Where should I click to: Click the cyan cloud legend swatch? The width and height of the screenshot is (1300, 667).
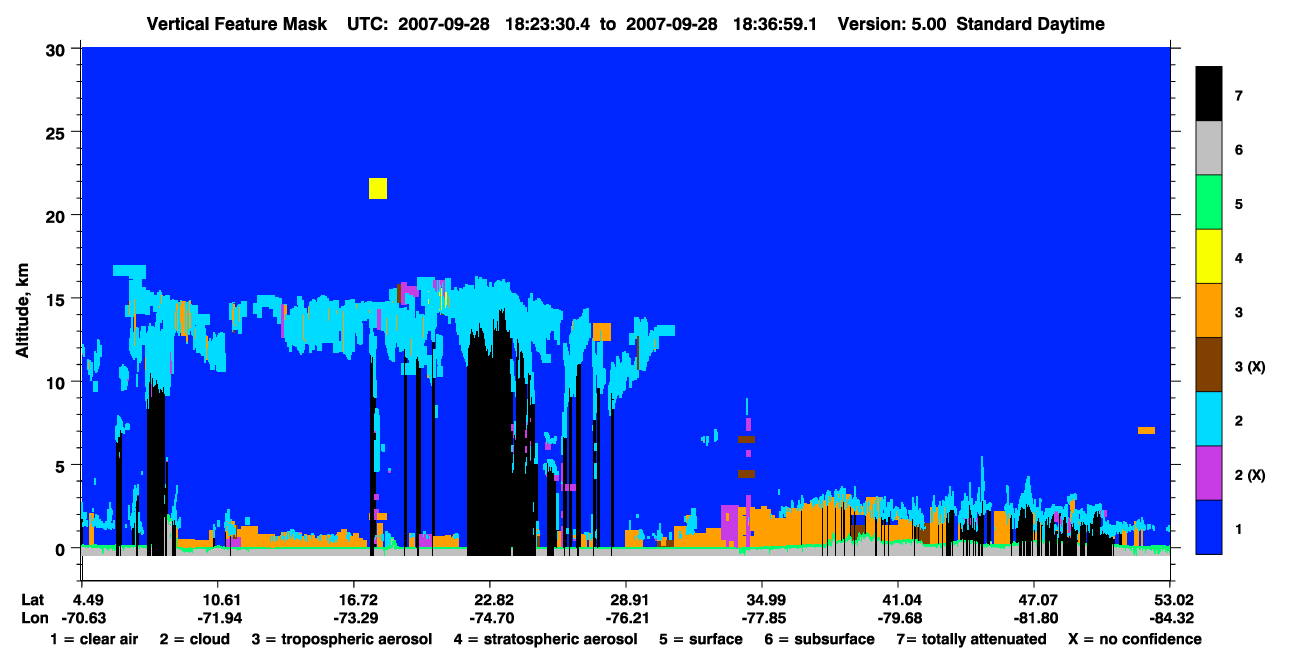pyautogui.click(x=1209, y=419)
